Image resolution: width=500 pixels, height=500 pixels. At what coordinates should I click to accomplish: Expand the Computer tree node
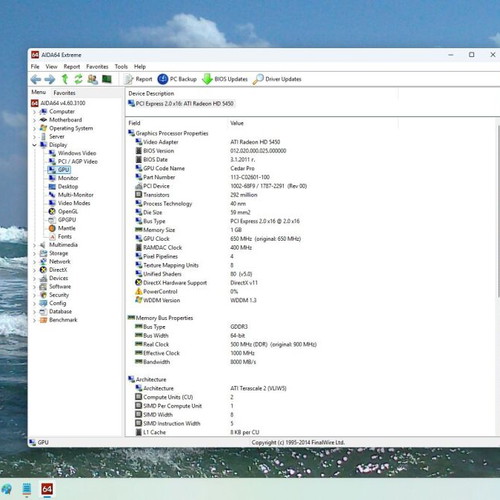(x=34, y=112)
